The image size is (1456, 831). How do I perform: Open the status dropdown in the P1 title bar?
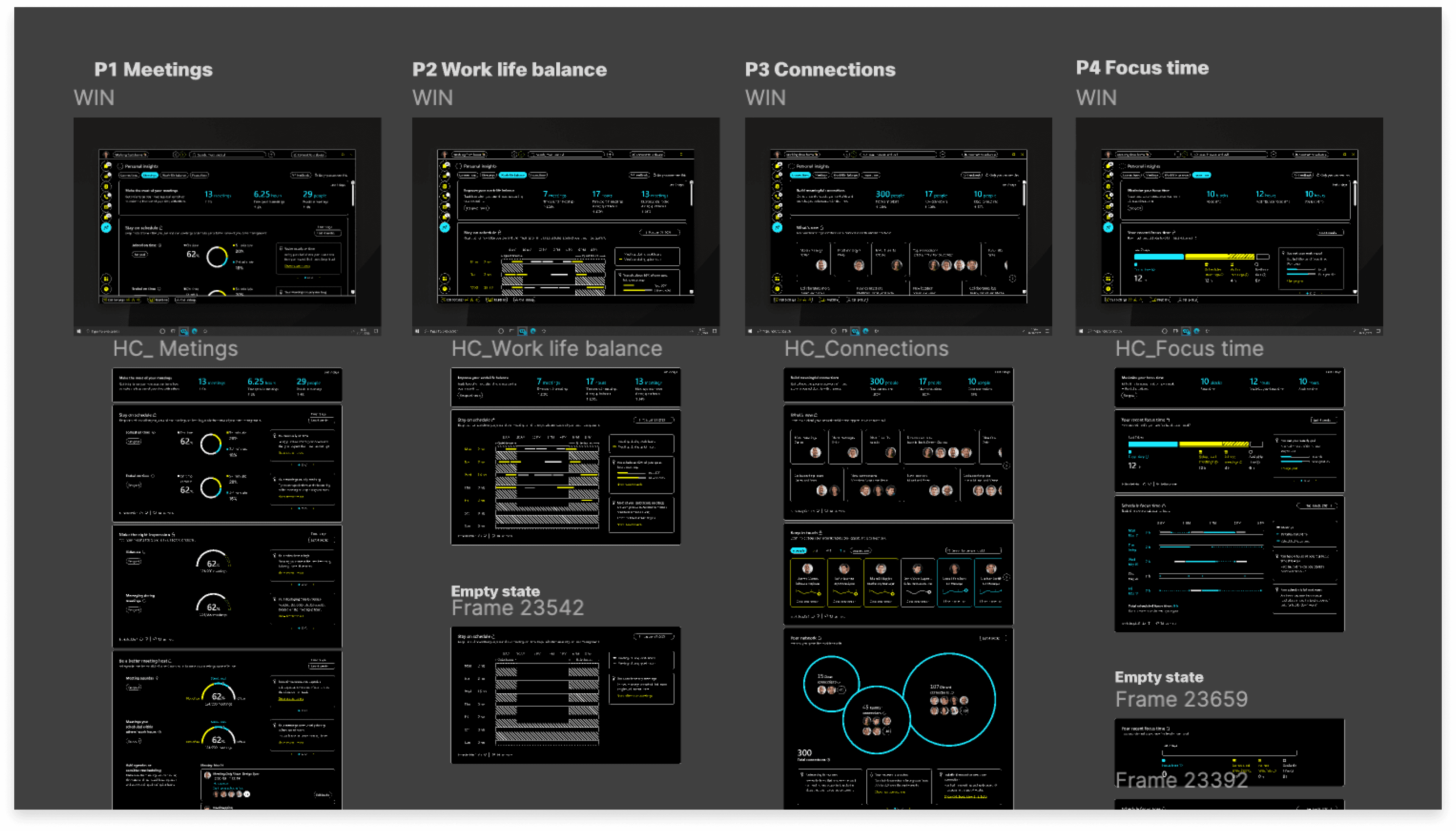pyautogui.click(x=130, y=154)
